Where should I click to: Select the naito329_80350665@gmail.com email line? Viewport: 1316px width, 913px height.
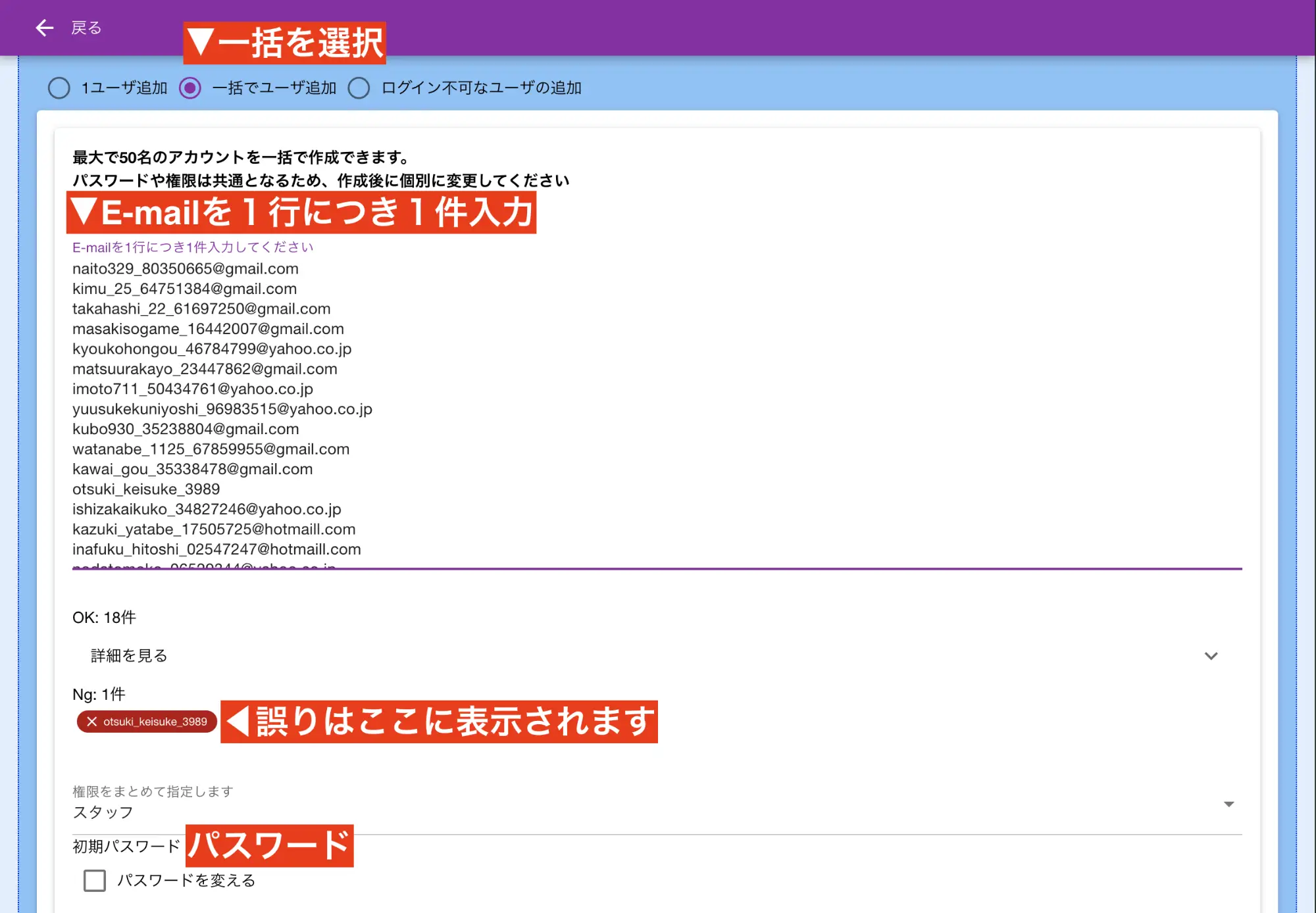(x=185, y=268)
